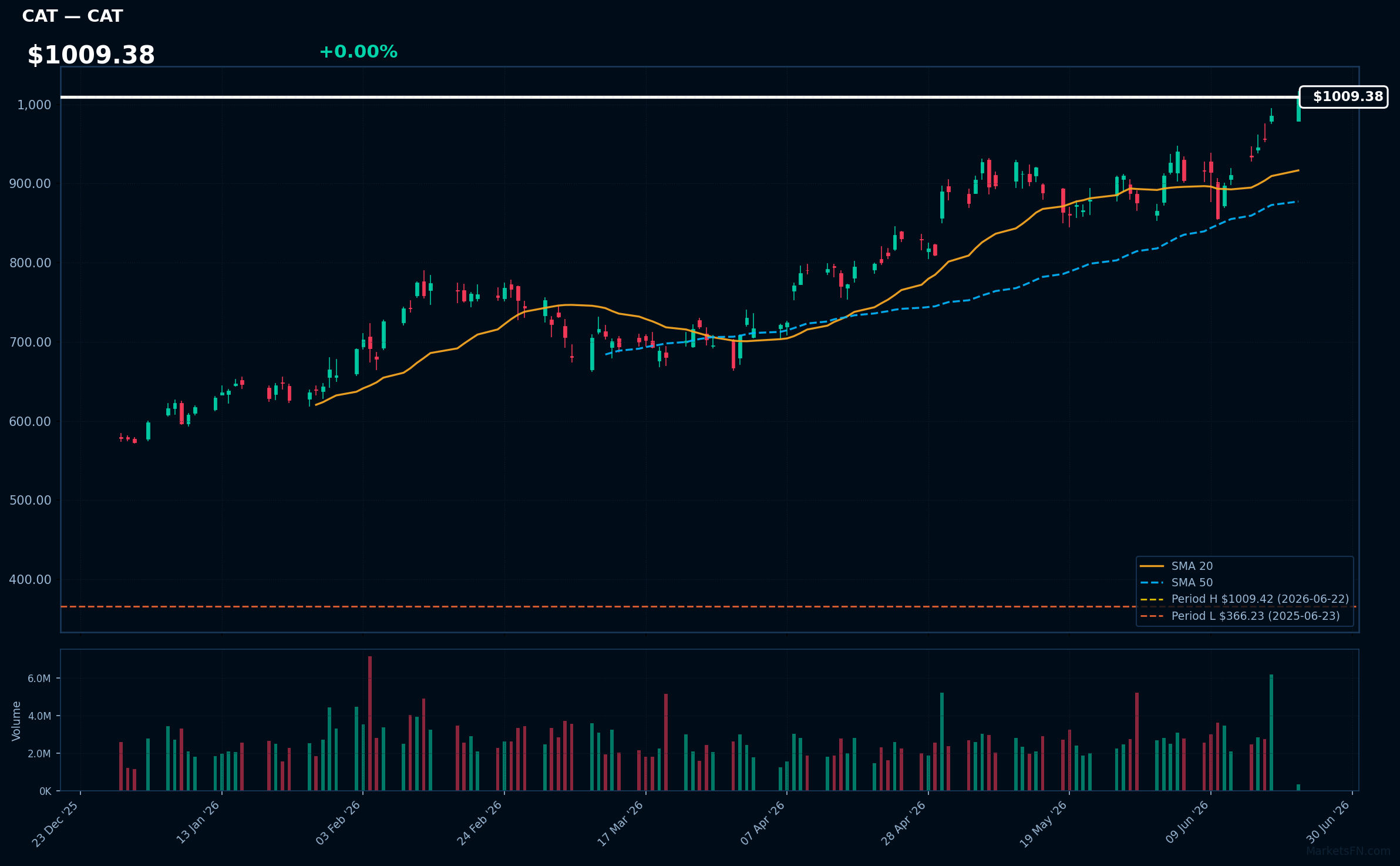Image resolution: width=1400 pixels, height=866 pixels.
Task: Click the 30 Jun '26 date label
Action: click(1328, 823)
